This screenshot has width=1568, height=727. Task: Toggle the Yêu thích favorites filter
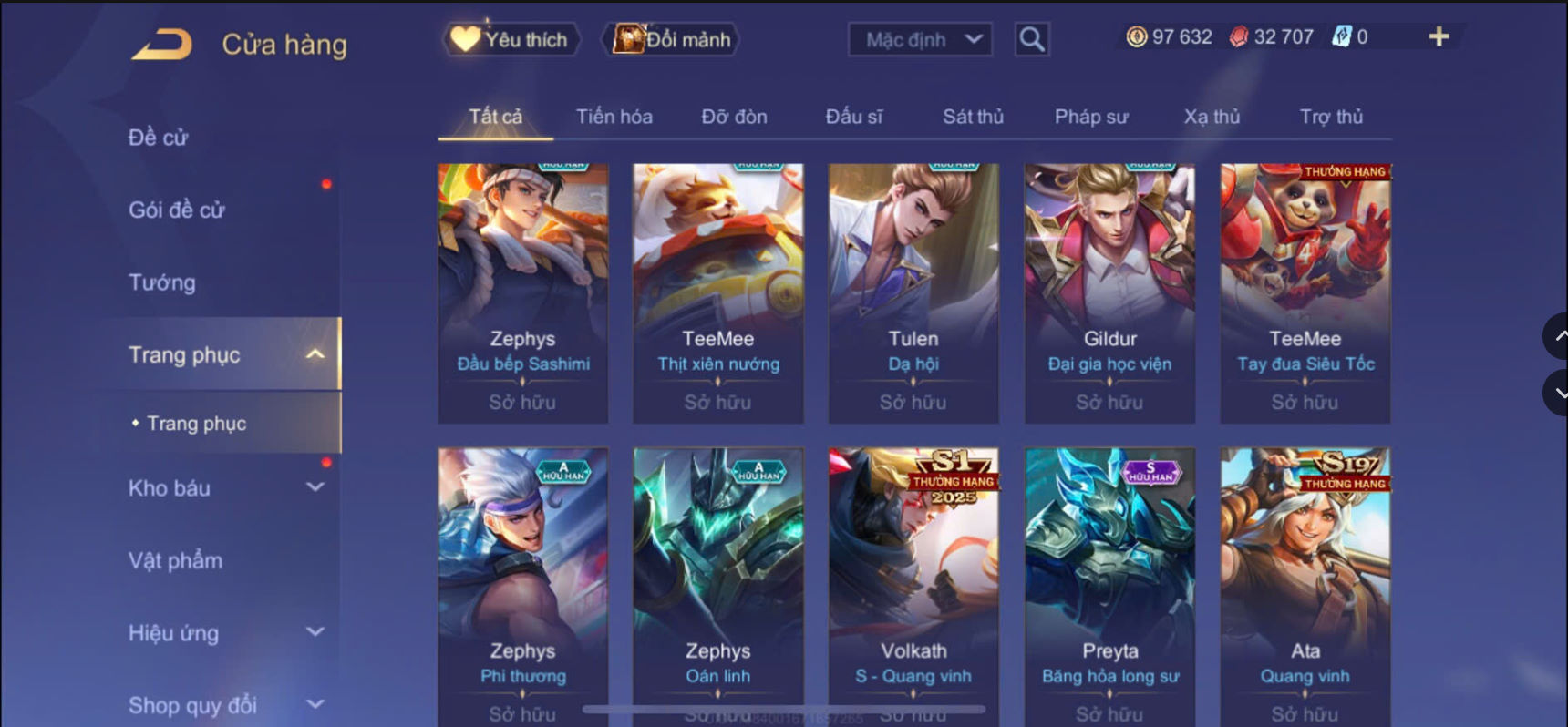[511, 39]
